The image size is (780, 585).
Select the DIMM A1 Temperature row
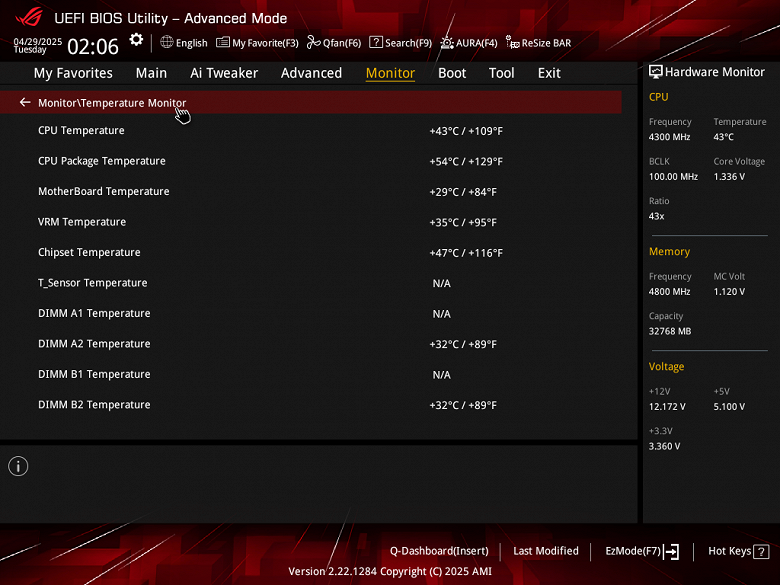(x=310, y=313)
